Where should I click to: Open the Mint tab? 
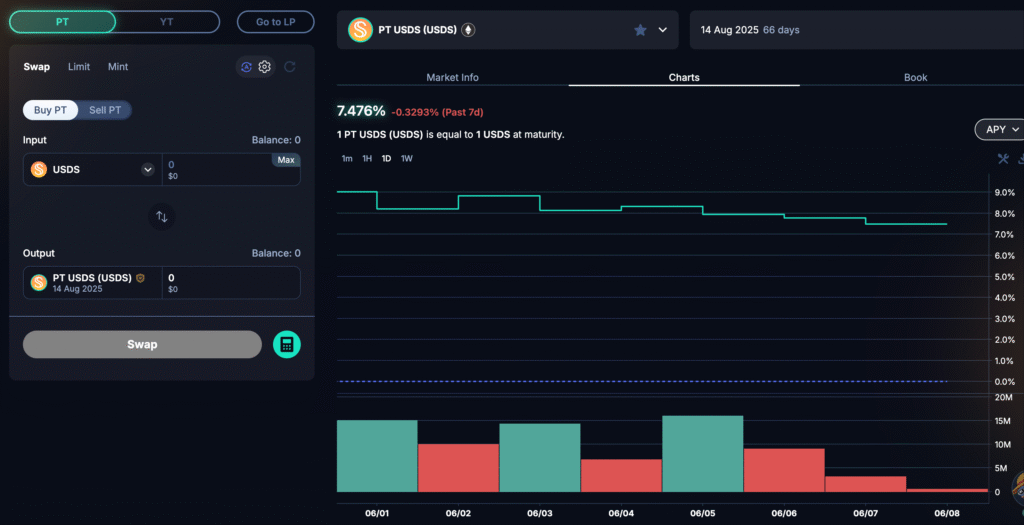point(118,67)
